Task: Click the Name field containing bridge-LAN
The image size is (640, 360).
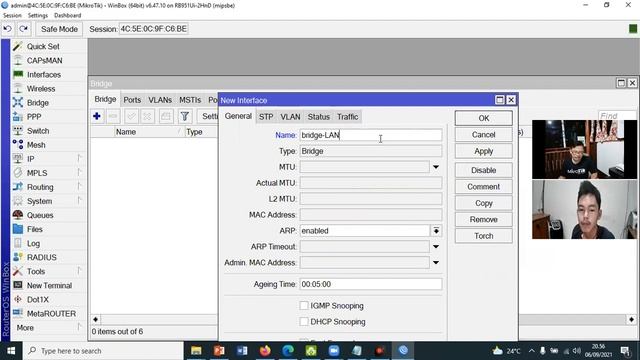Action: (x=371, y=135)
